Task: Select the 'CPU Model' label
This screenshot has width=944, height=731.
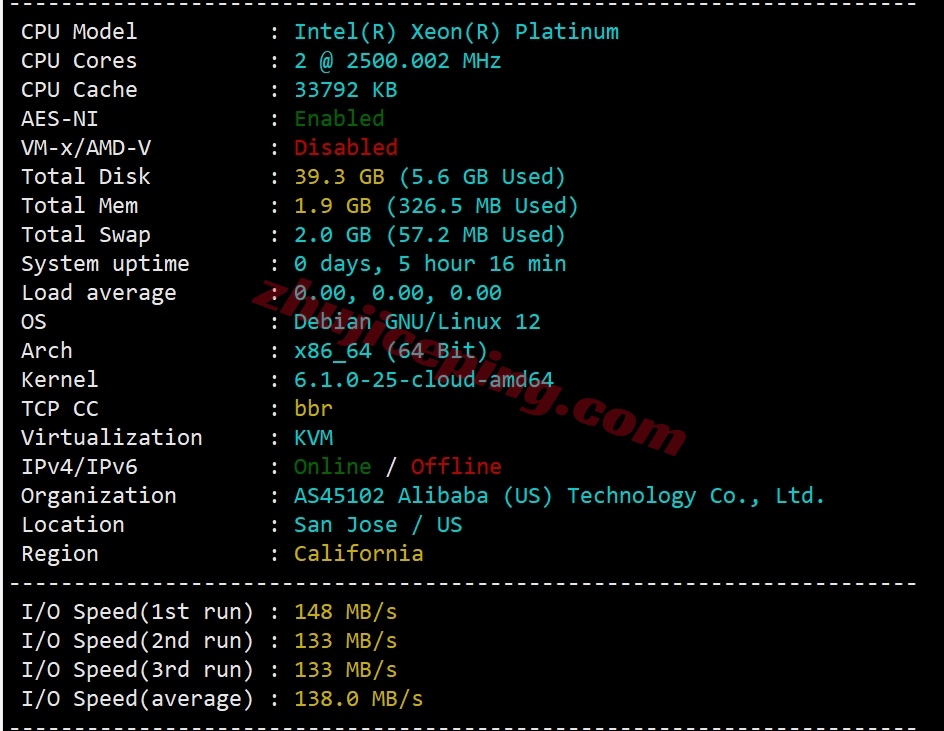Action: pos(79,31)
